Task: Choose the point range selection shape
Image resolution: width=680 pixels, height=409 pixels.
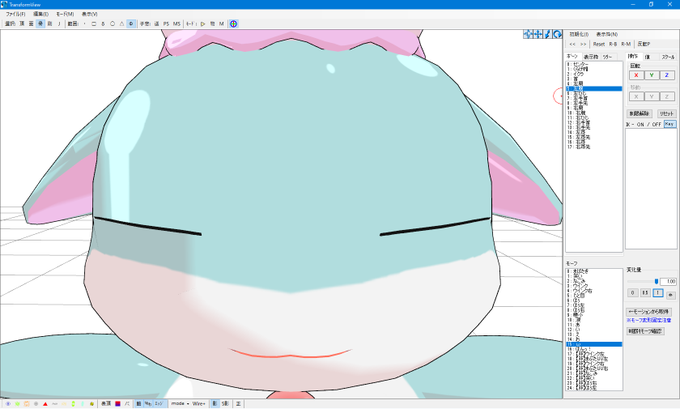Action: (x=85, y=24)
